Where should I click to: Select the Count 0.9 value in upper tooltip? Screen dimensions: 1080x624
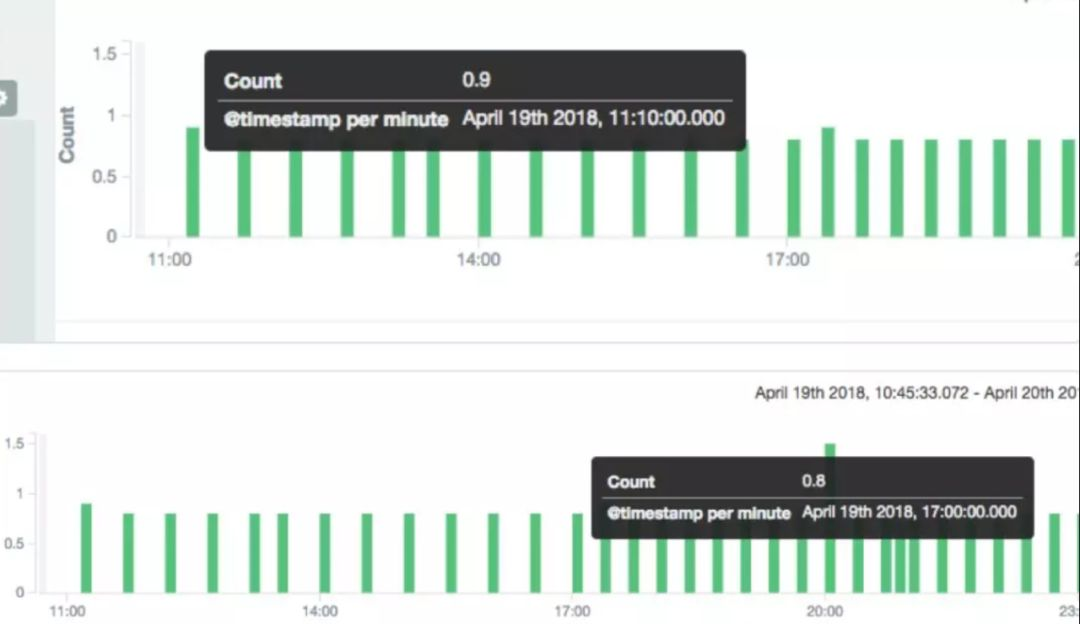[476, 80]
